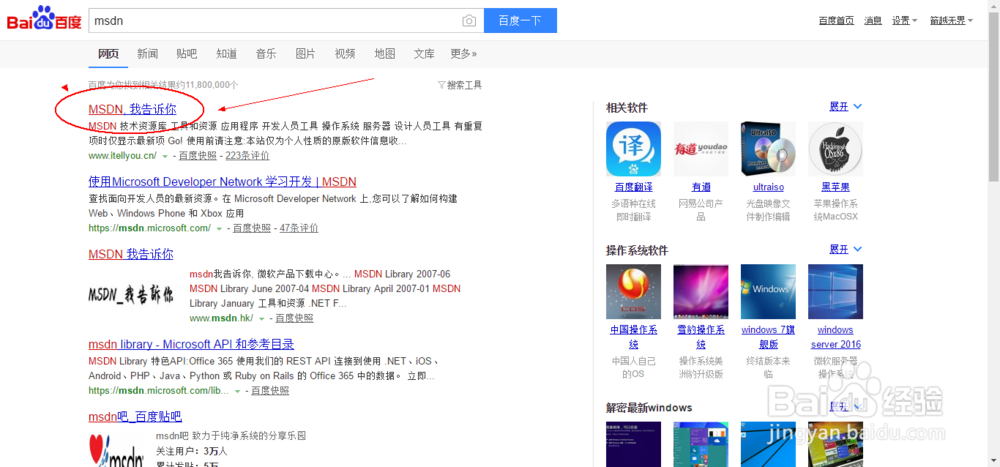Click the MSDN_我告诉你 result logo image
Image resolution: width=1000 pixels, height=467 pixels.
[x=131, y=295]
